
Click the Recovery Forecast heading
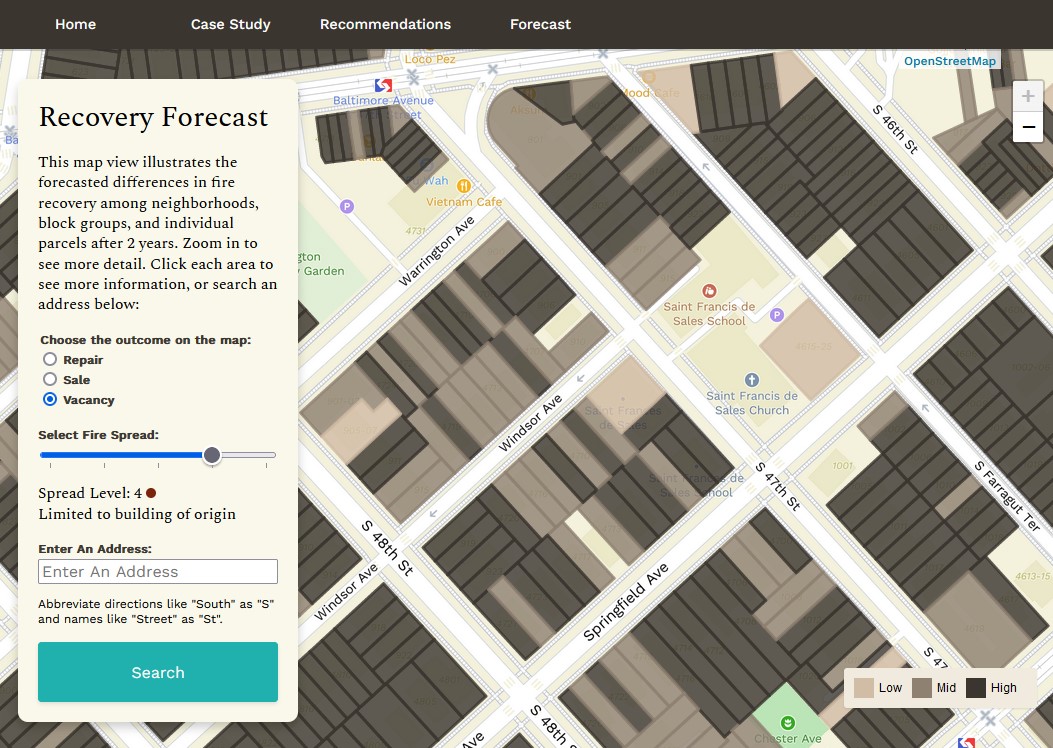[x=154, y=118]
